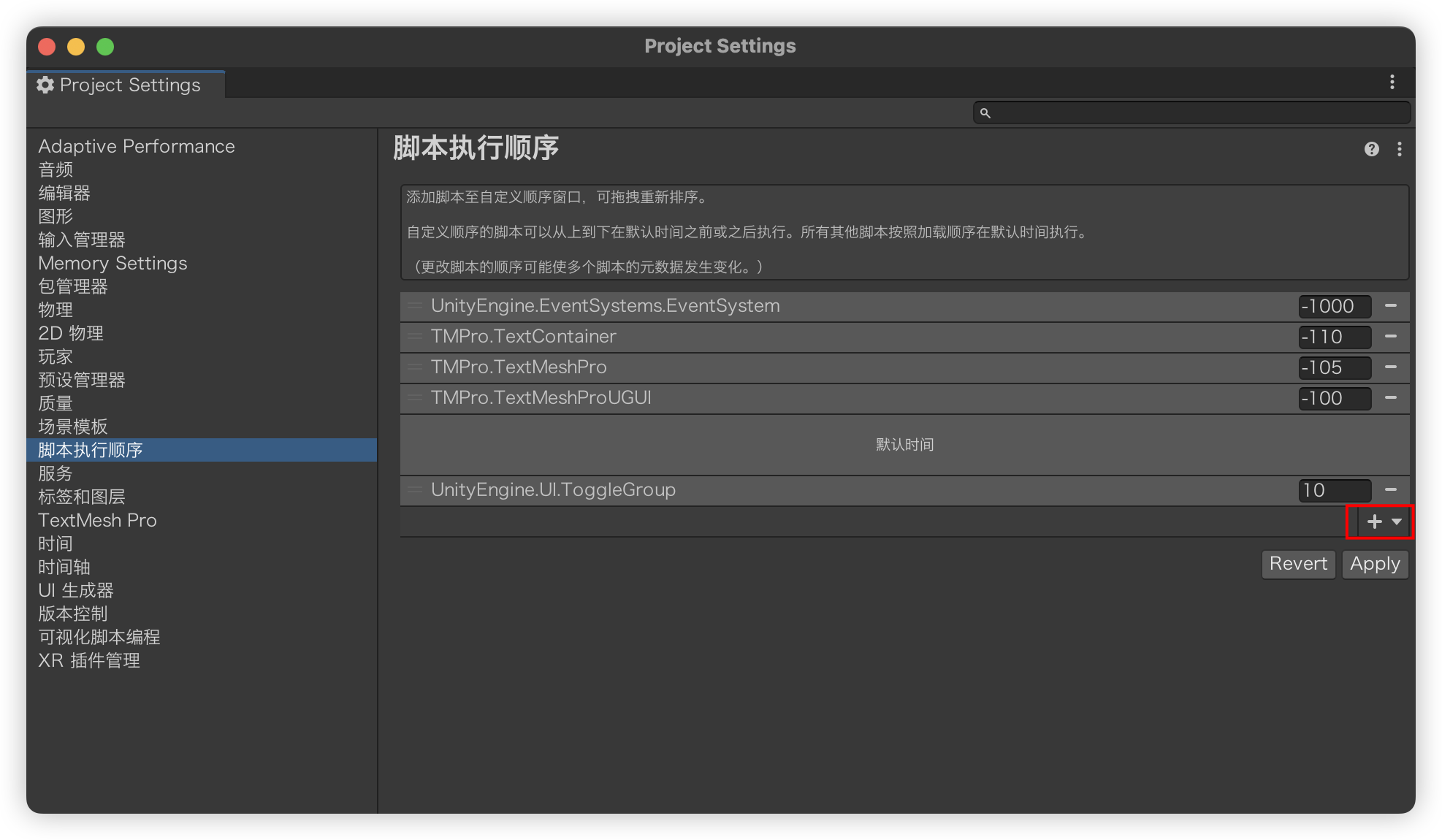The image size is (1442, 840).
Task: Remove ToggleGroup entry with minus icon
Action: coord(1390,490)
